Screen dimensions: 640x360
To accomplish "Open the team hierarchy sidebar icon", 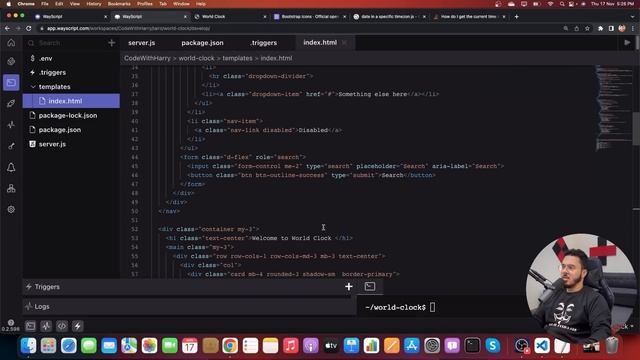I will [x=11, y=189].
